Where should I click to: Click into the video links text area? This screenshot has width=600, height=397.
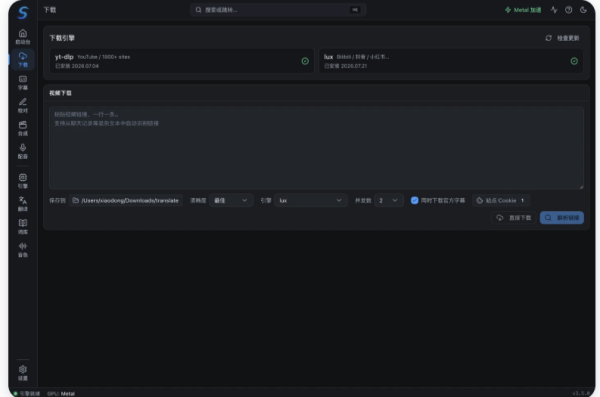pos(316,148)
